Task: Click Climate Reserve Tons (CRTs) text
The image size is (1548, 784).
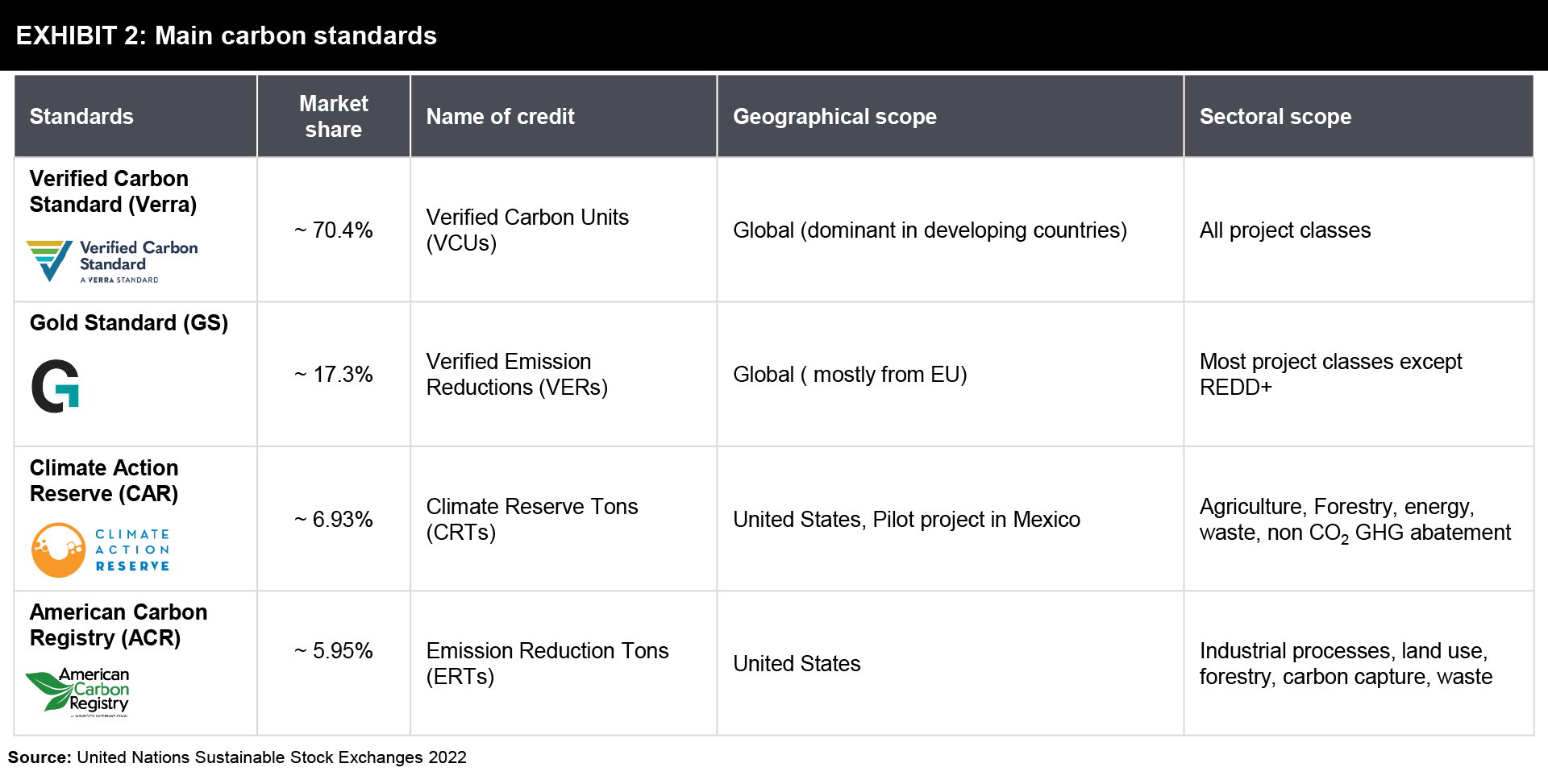Action: pyautogui.click(x=531, y=520)
